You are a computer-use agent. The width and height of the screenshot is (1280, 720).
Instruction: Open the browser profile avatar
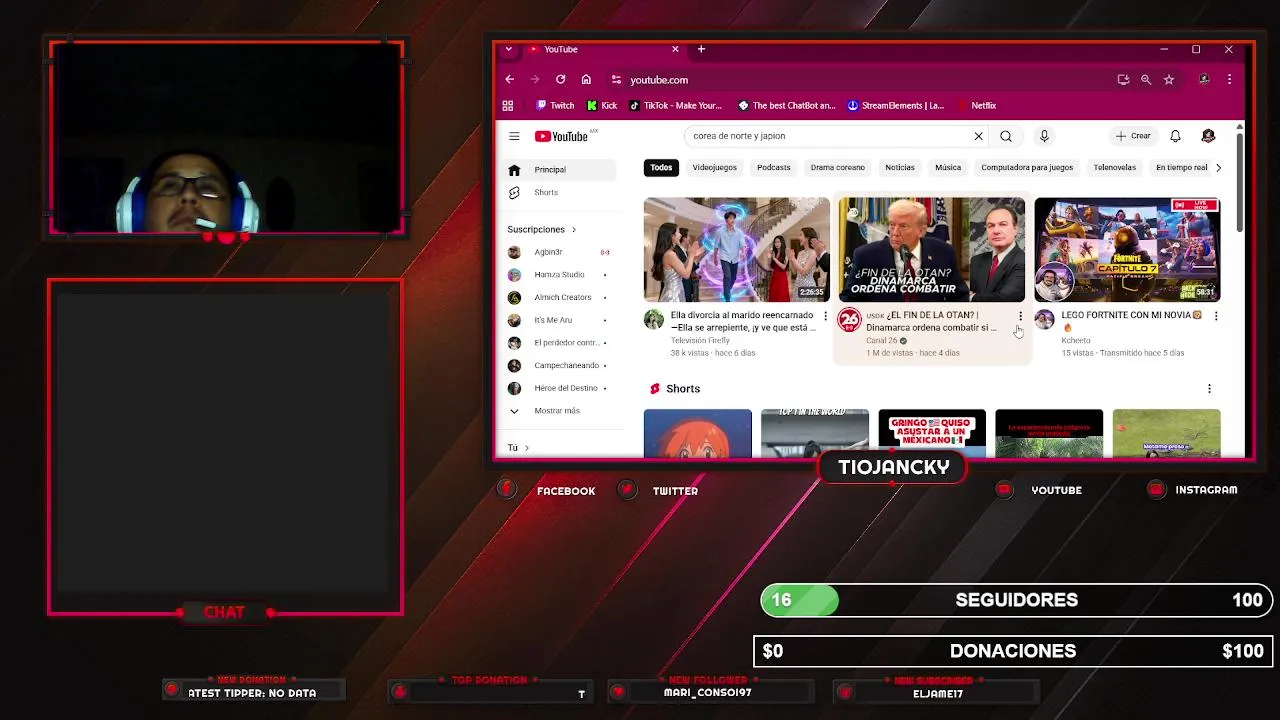click(x=1204, y=80)
